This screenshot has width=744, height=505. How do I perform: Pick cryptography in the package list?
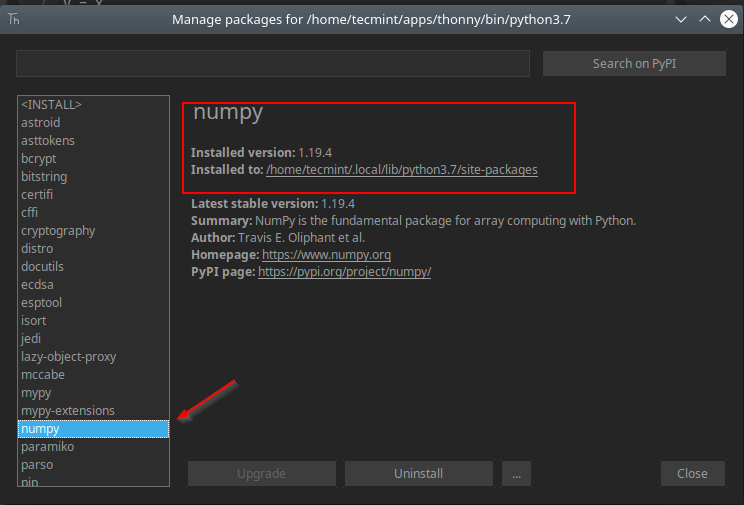click(x=58, y=231)
